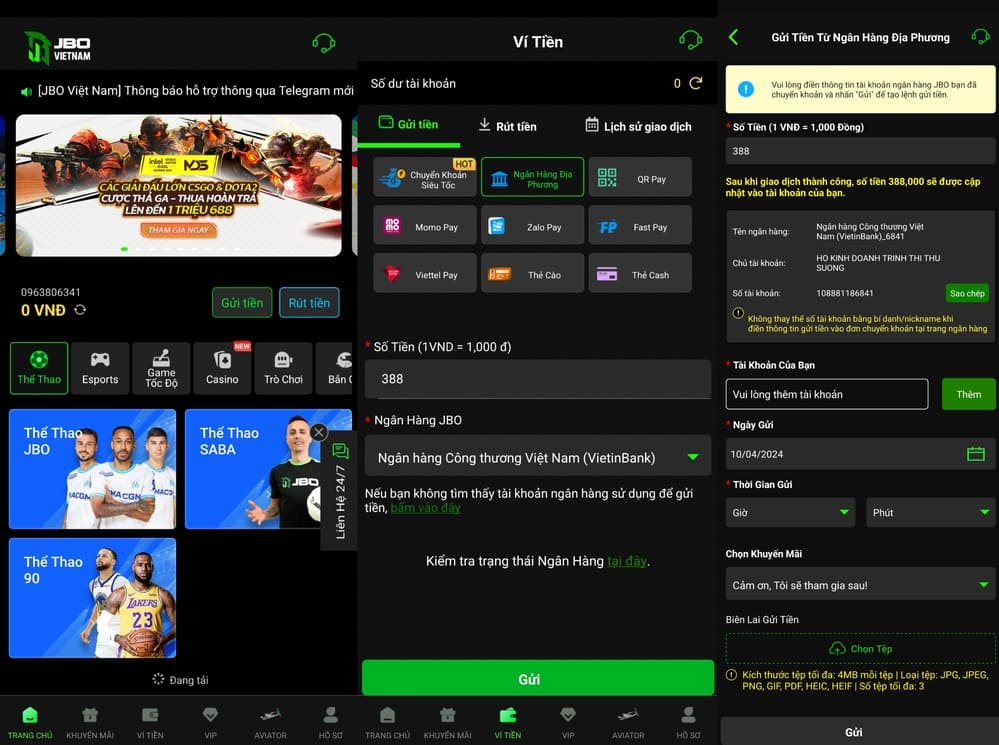Tap Trang Chủ in middle screen bottom nav
Screen dimensions: 999x745
pos(387,722)
